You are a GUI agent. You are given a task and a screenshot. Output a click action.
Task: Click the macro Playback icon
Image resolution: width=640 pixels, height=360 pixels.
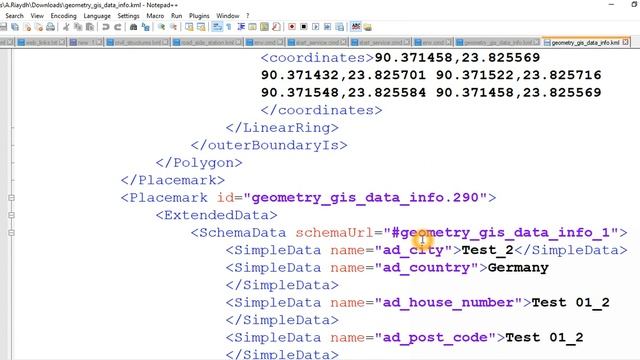coord(316,27)
